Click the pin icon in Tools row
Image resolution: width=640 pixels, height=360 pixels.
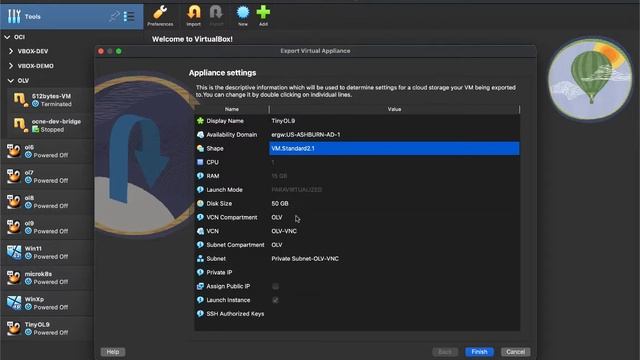click(x=114, y=16)
